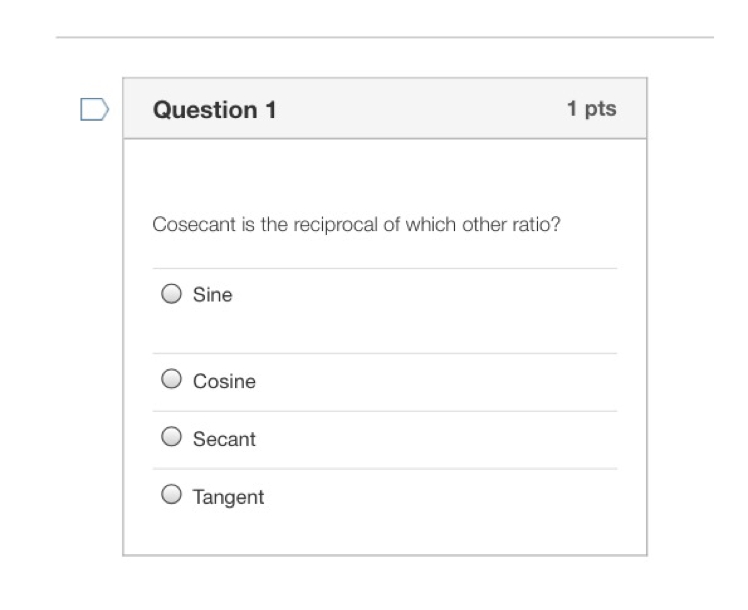Click the Secant answer label text
748x610 pixels.
click(224, 439)
